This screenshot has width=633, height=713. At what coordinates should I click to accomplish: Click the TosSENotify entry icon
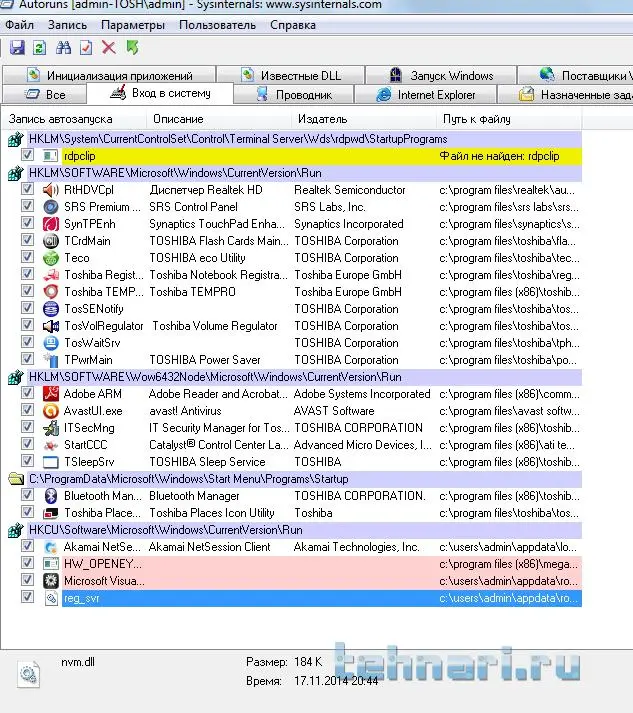(x=50, y=309)
